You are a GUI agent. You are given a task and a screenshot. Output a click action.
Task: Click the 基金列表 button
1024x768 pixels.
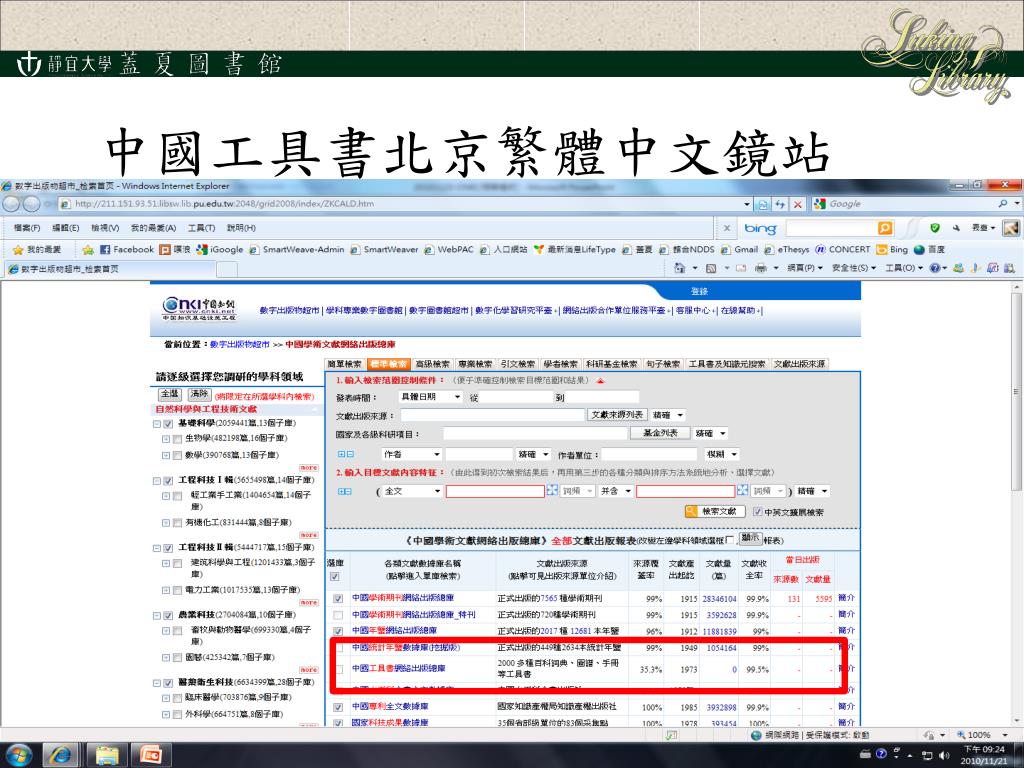(660, 433)
